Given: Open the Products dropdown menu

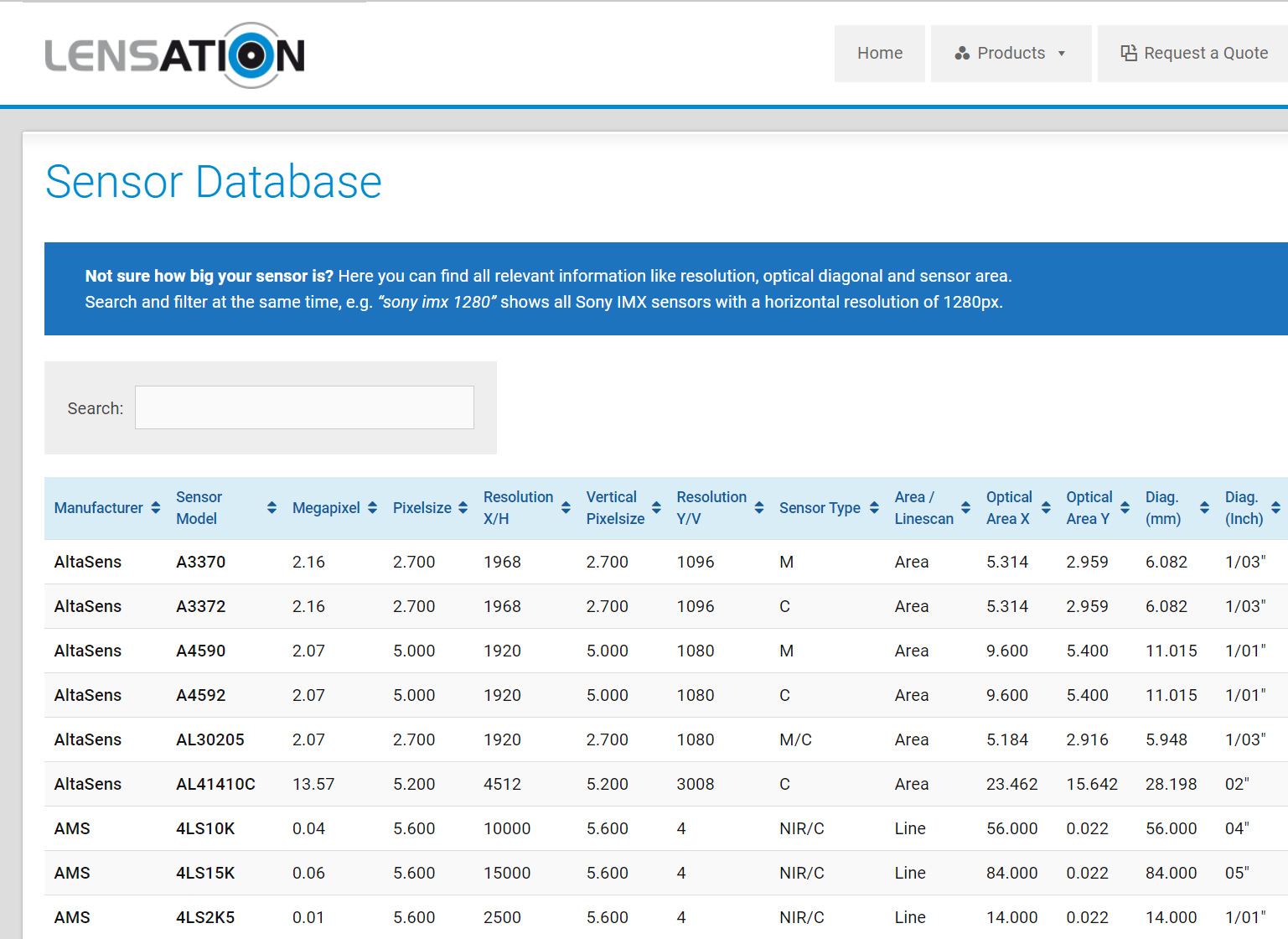Looking at the screenshot, I should tap(1010, 54).
